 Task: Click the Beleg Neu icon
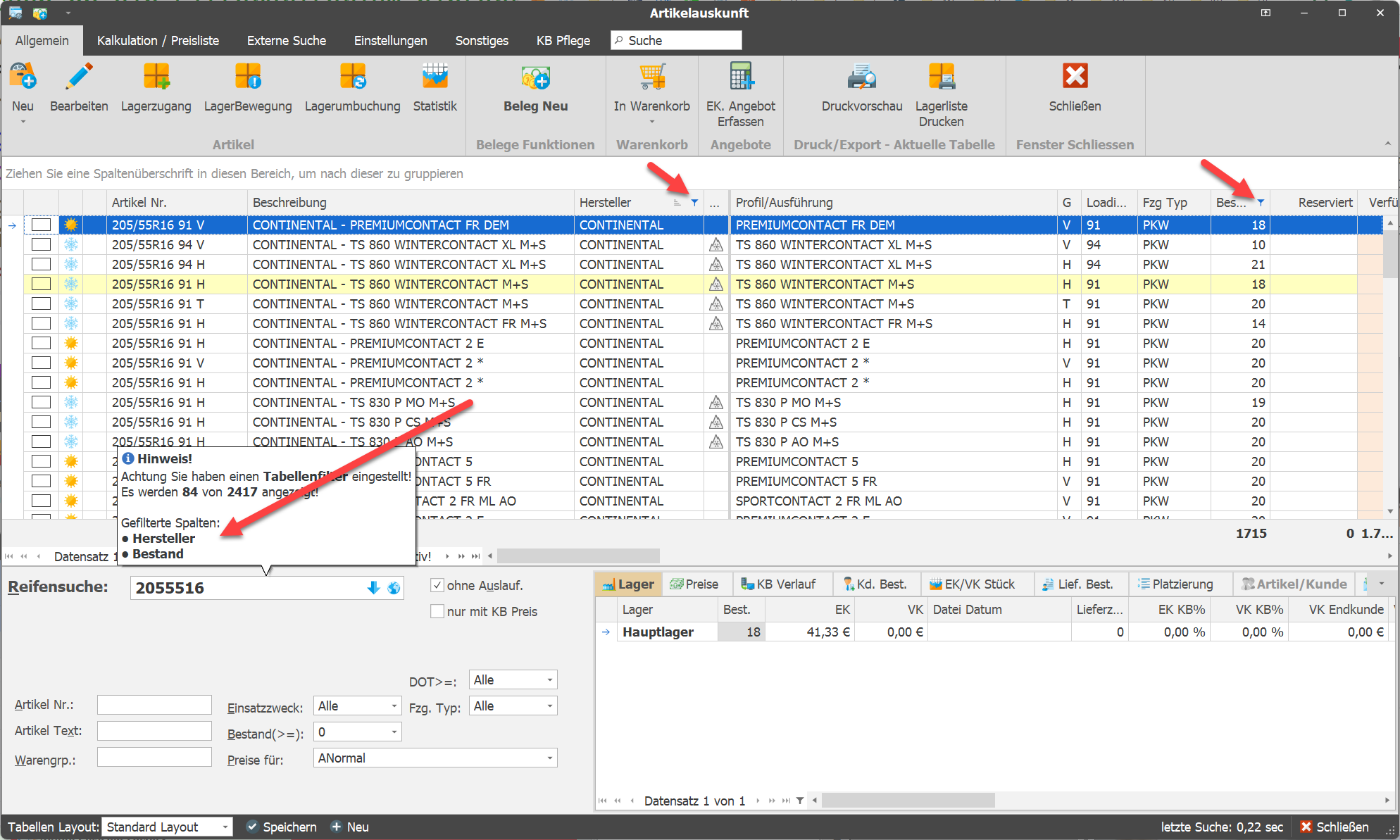535,77
